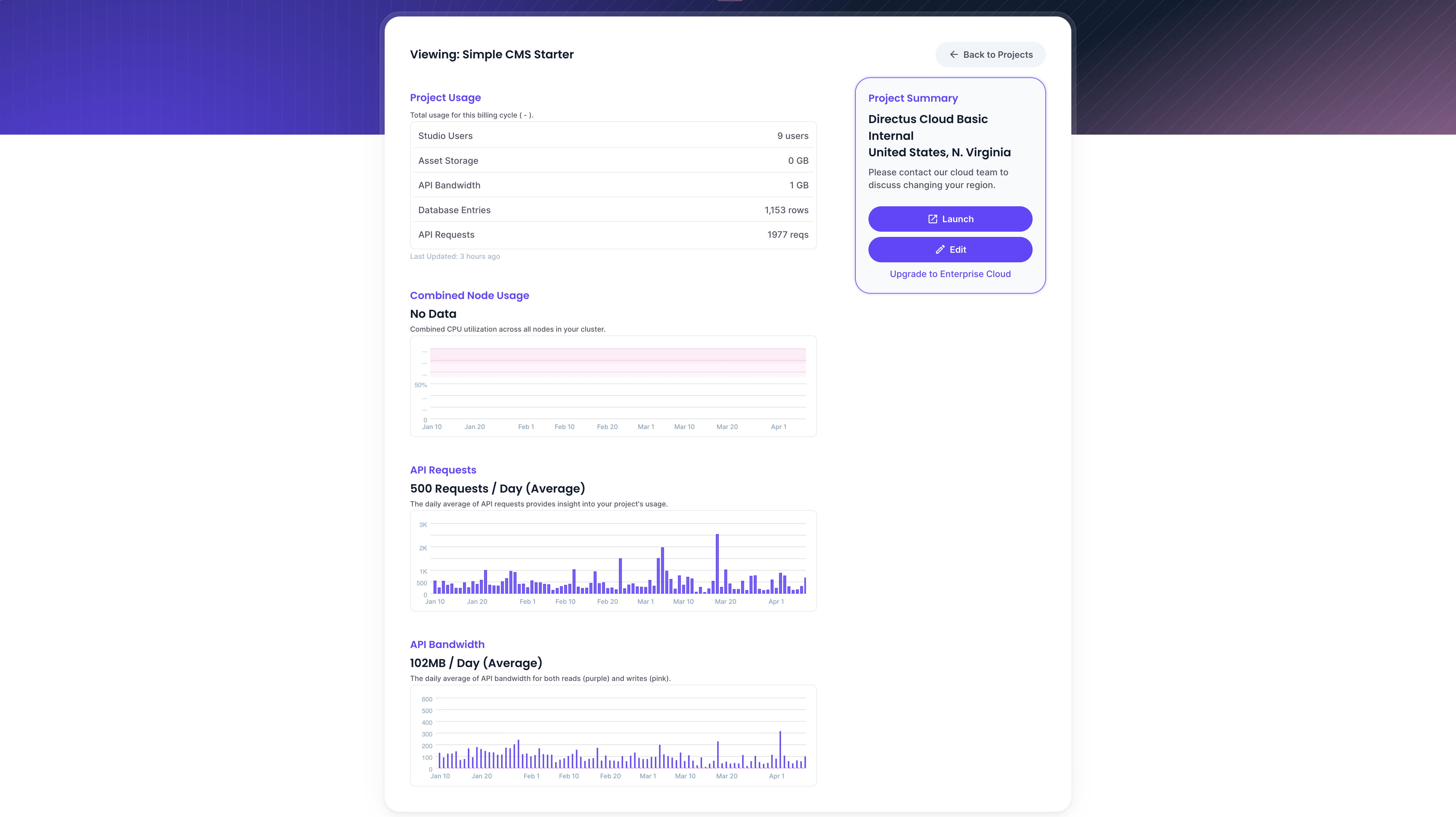Select the Viewing: Simple CMS Starter title
Screen dimensions: 1456x817
(492, 54)
